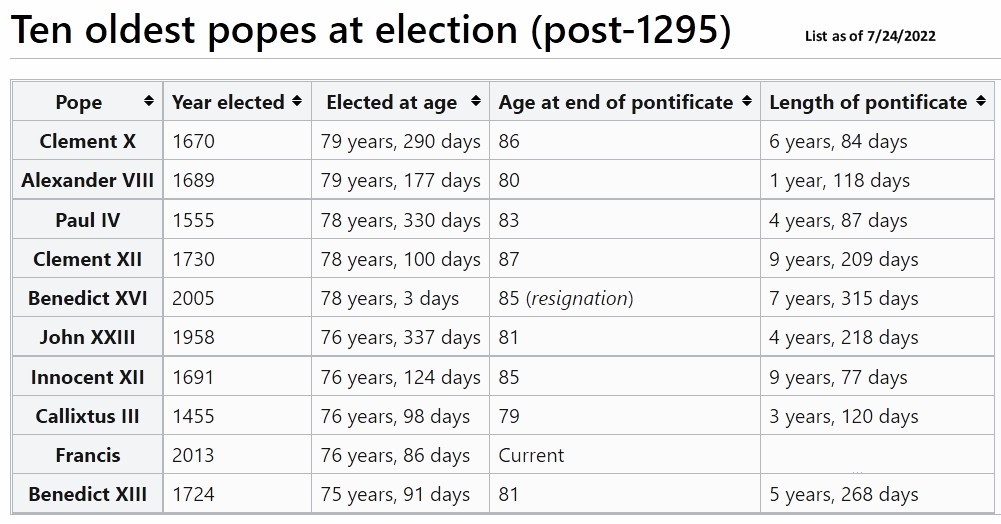1001x524 pixels.
Task: Select the Benedict XIII pope name
Action: (87, 494)
